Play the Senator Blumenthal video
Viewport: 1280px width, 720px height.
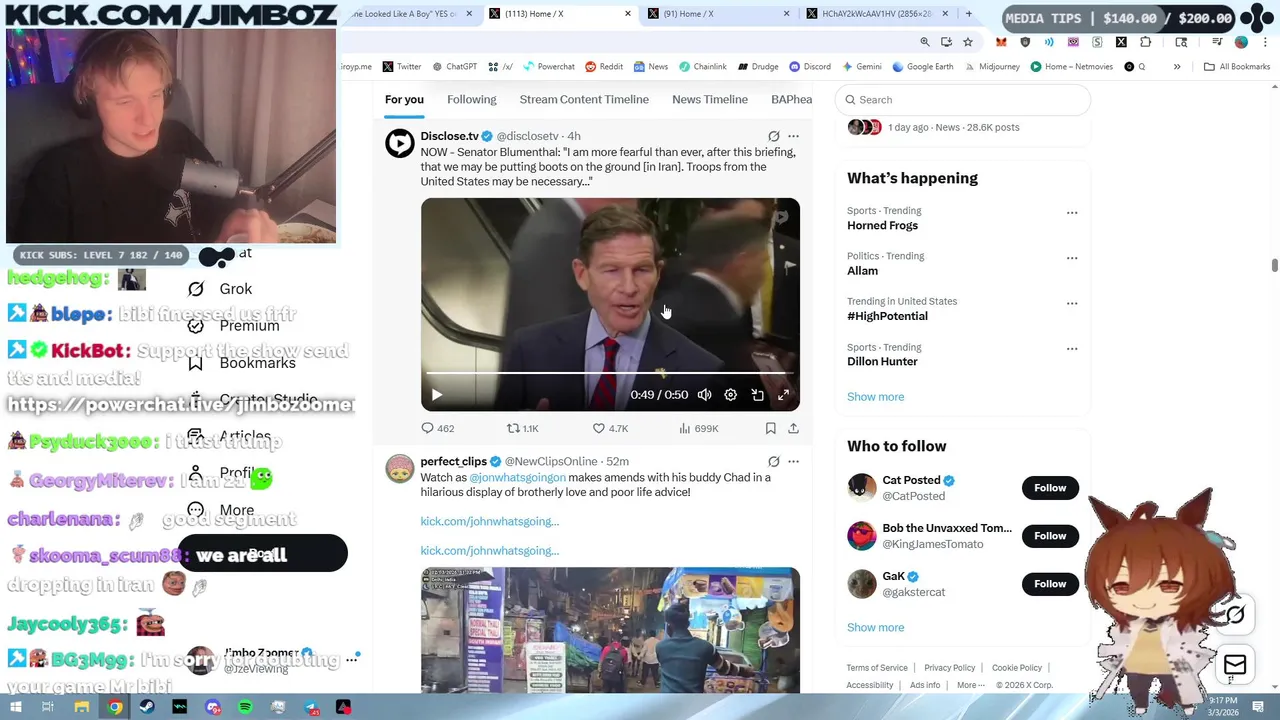pyautogui.click(x=437, y=395)
